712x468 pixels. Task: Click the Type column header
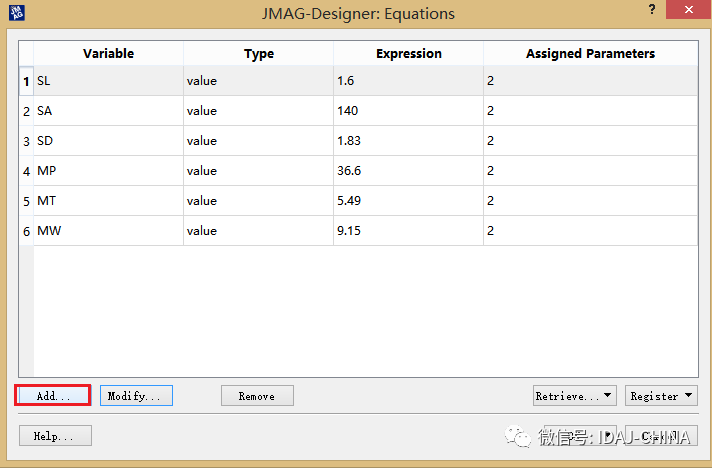coord(258,54)
